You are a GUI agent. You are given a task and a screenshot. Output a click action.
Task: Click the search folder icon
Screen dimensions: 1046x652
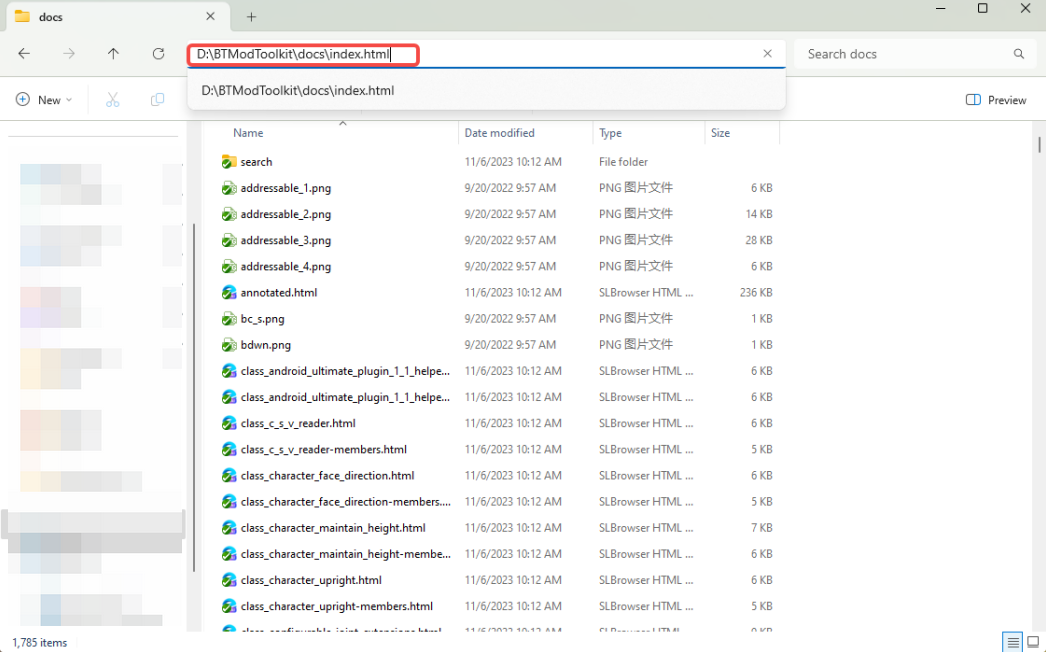click(x=229, y=161)
